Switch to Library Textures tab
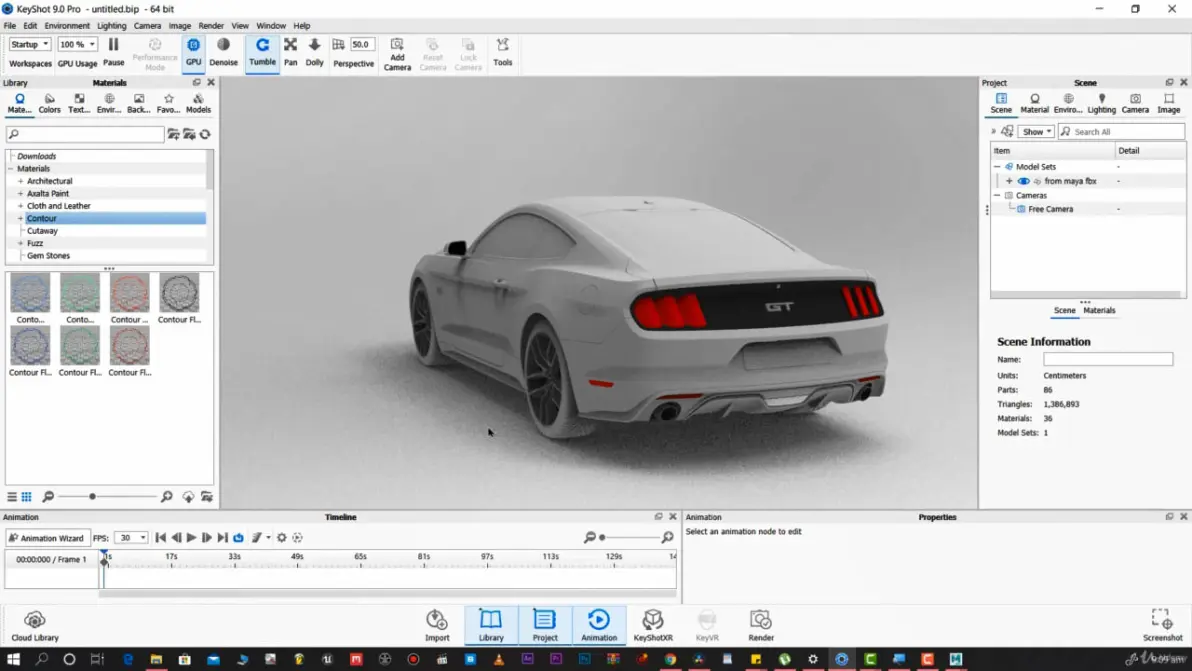The width and height of the screenshot is (1192, 671). pos(79,103)
